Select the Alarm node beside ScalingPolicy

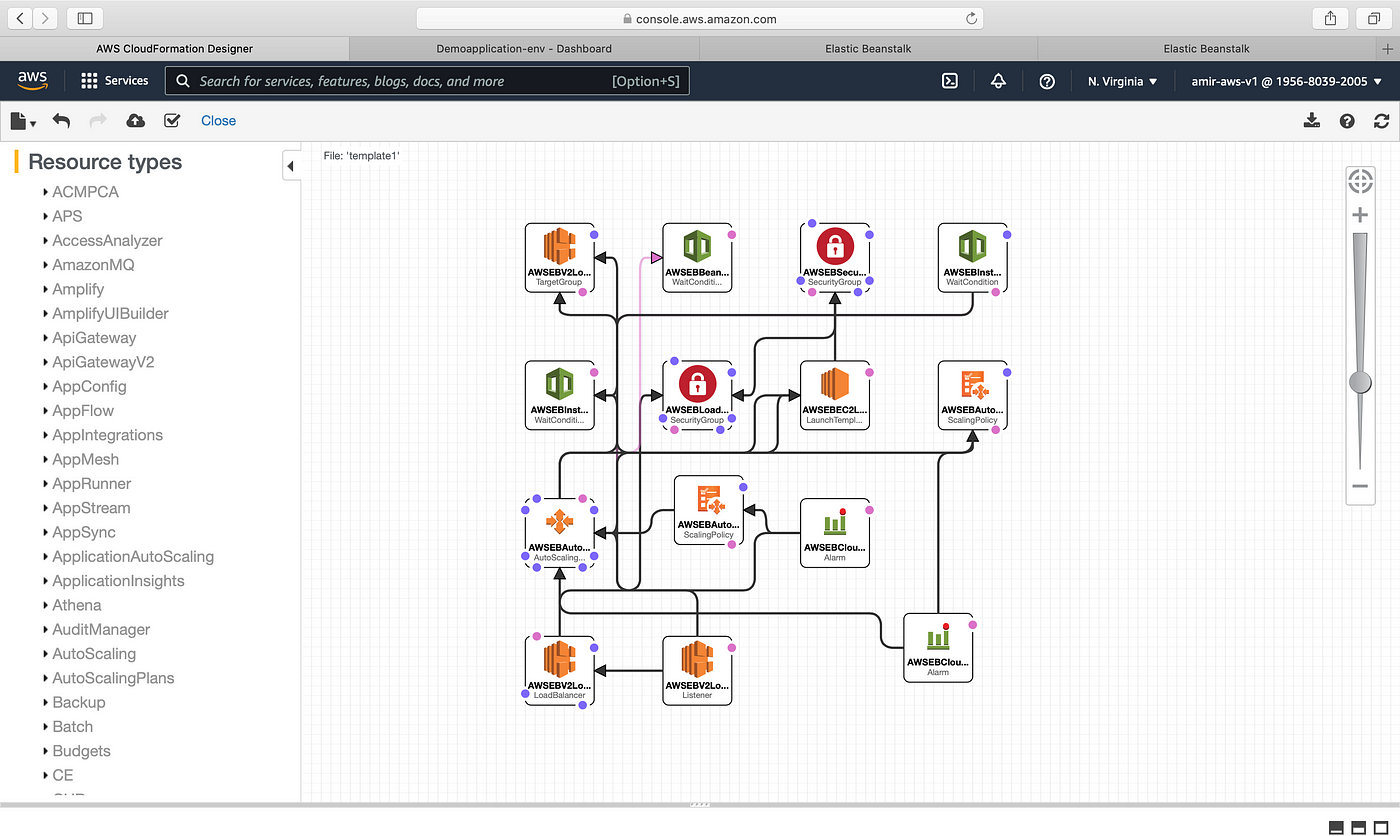pos(835,533)
